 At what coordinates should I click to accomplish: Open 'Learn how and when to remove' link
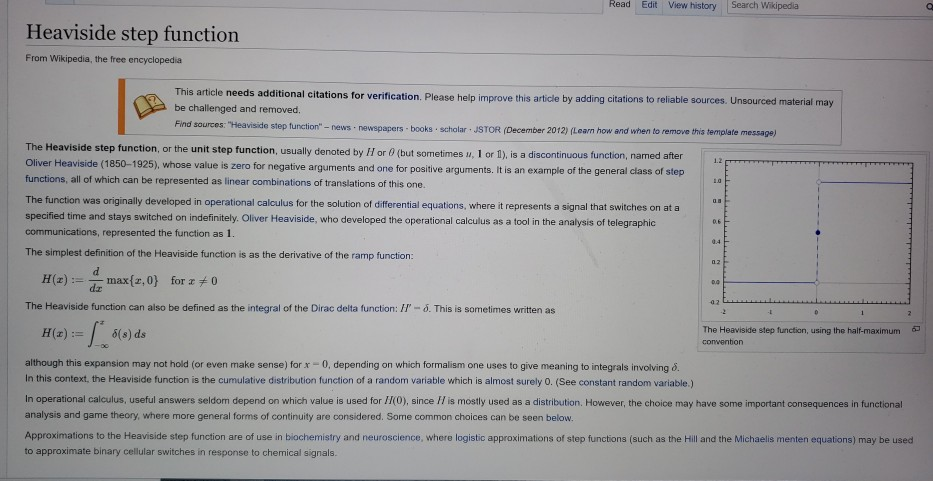pos(673,132)
